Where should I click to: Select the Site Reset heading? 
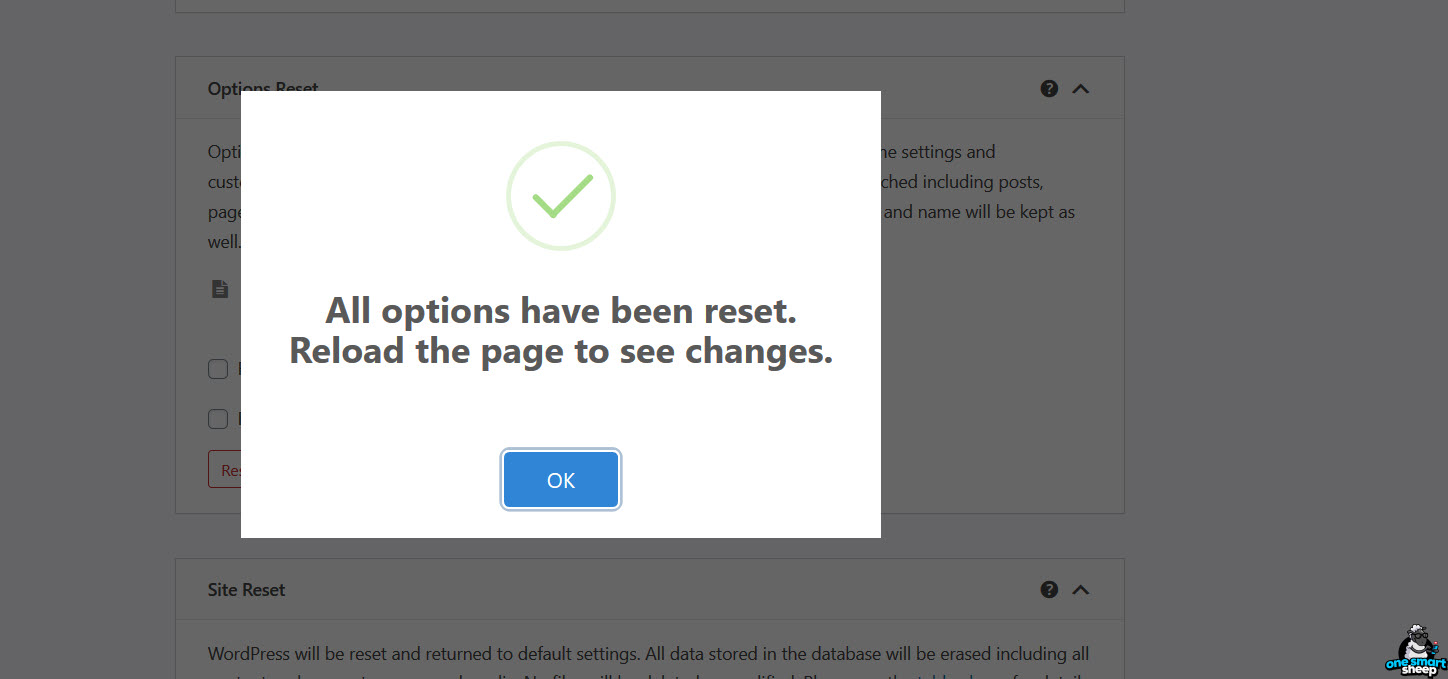click(246, 589)
